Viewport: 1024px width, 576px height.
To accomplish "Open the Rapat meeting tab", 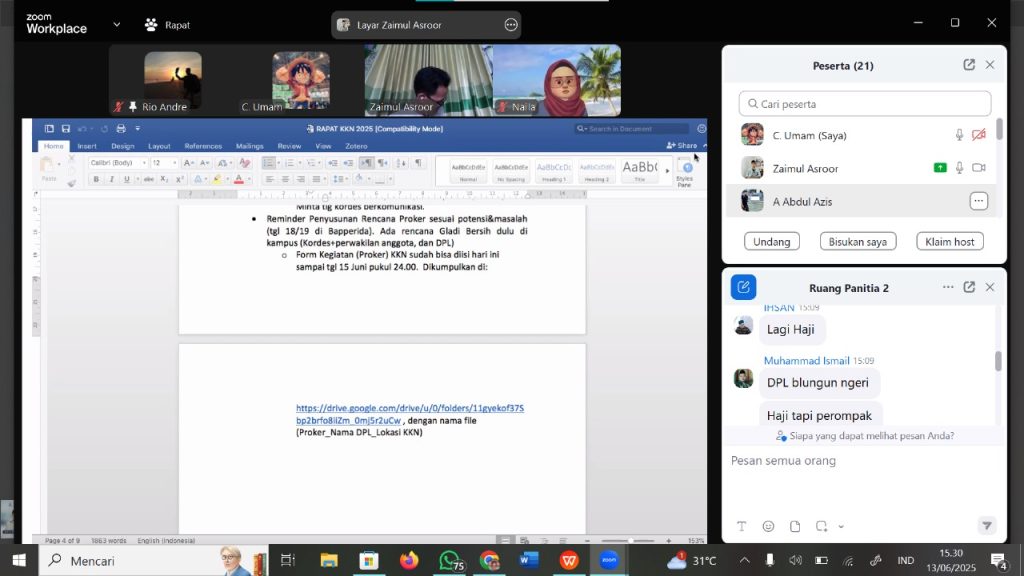I will tap(167, 24).
